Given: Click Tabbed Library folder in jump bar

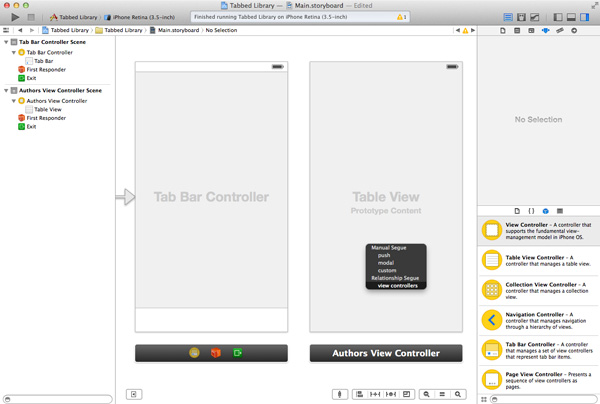Looking at the screenshot, I should [x=119, y=30].
